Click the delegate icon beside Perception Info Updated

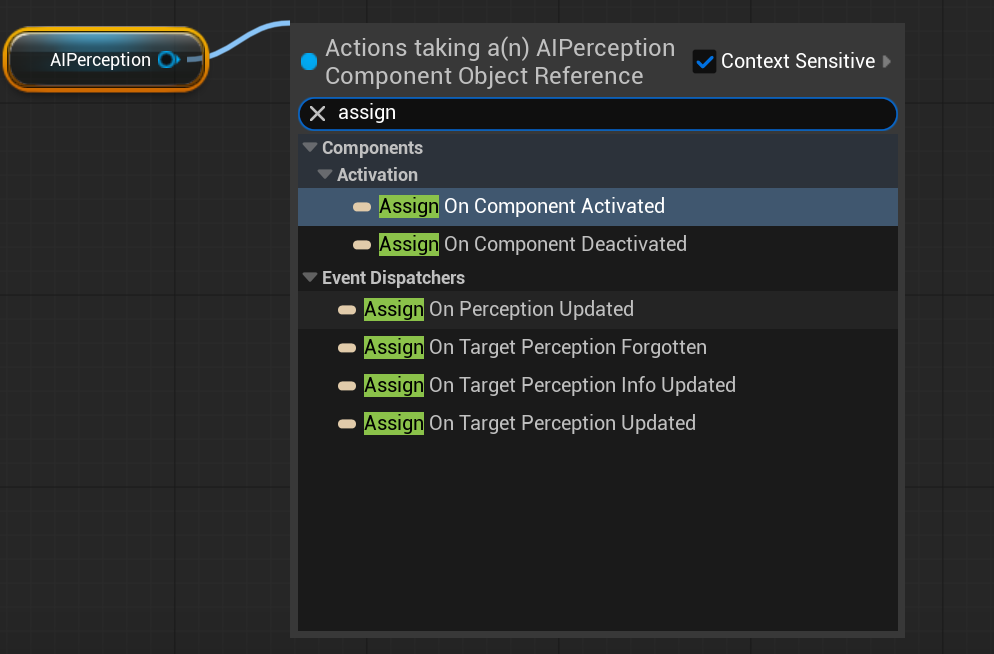[x=347, y=386]
